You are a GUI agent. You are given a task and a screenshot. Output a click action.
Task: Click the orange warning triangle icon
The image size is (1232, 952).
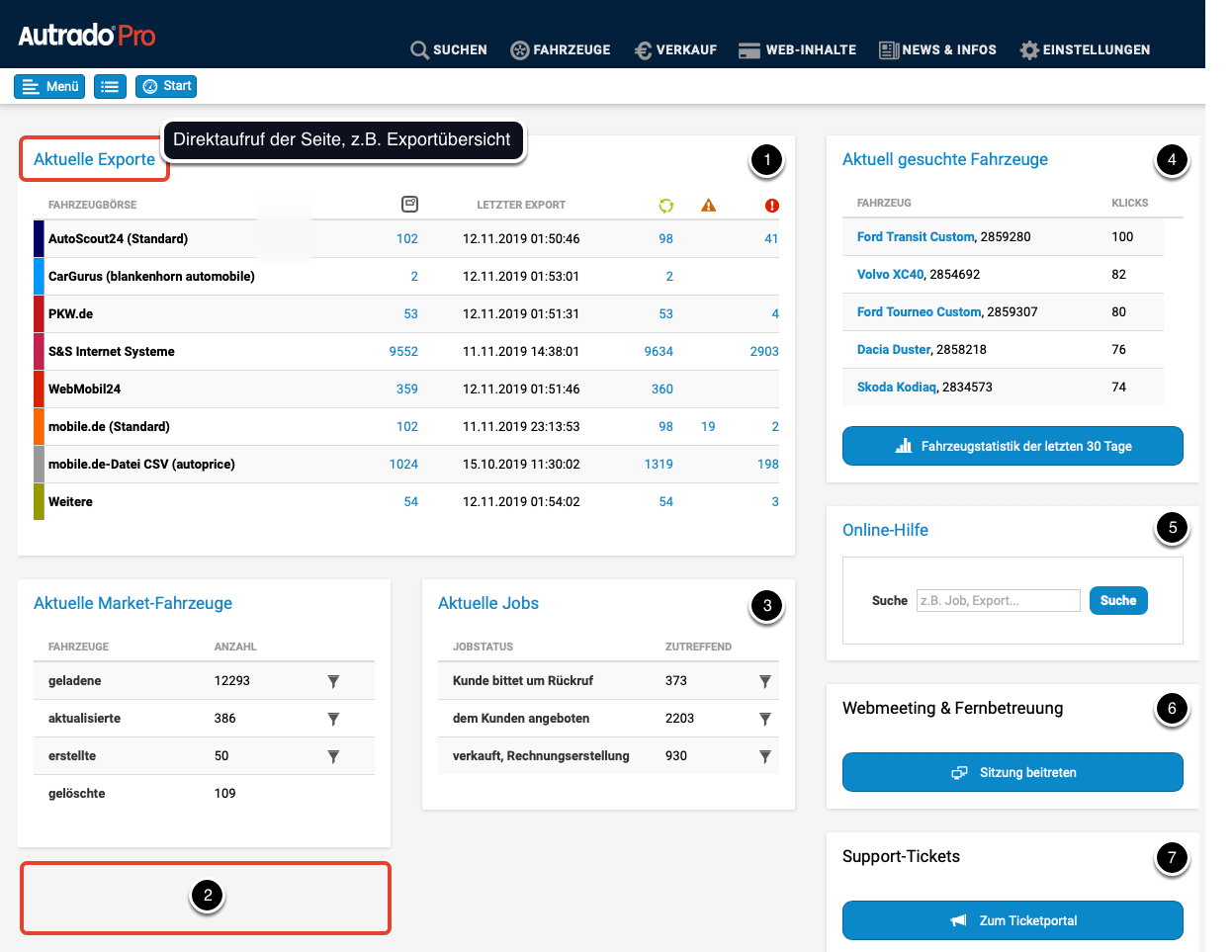click(x=708, y=206)
